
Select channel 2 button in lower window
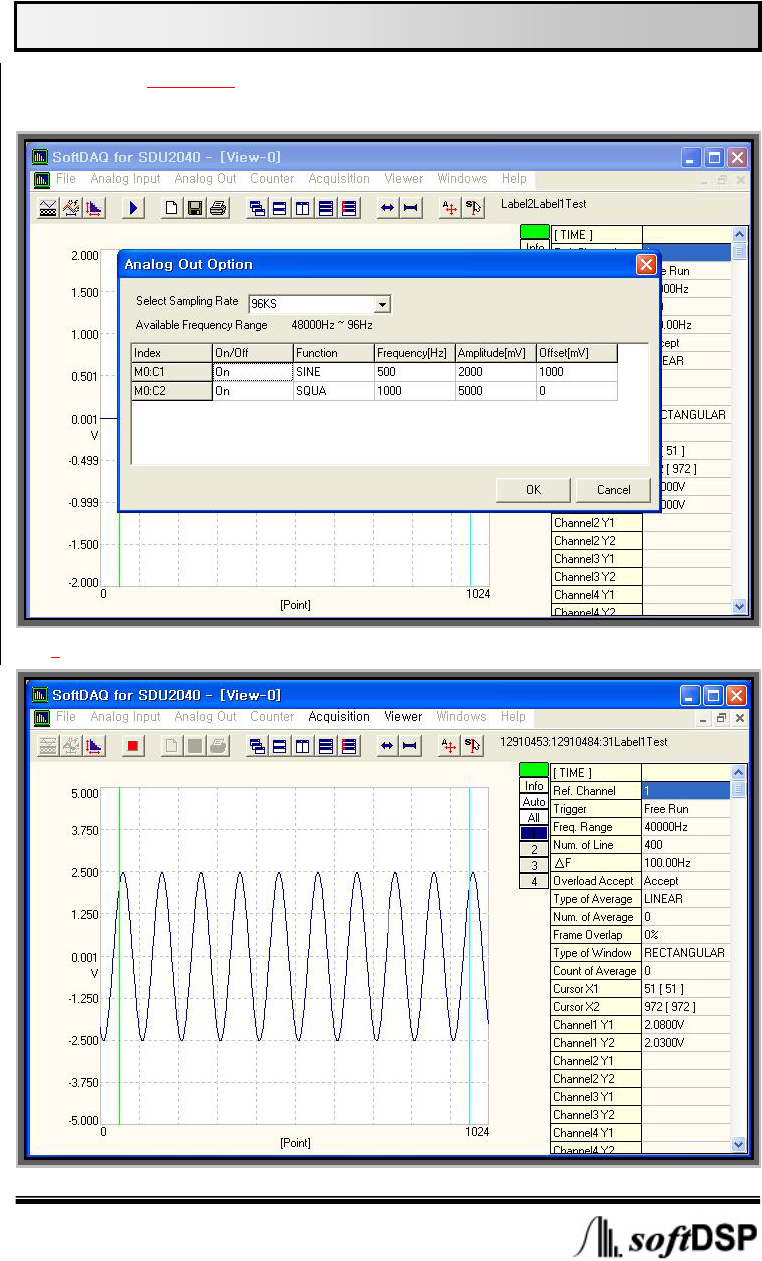[x=534, y=849]
